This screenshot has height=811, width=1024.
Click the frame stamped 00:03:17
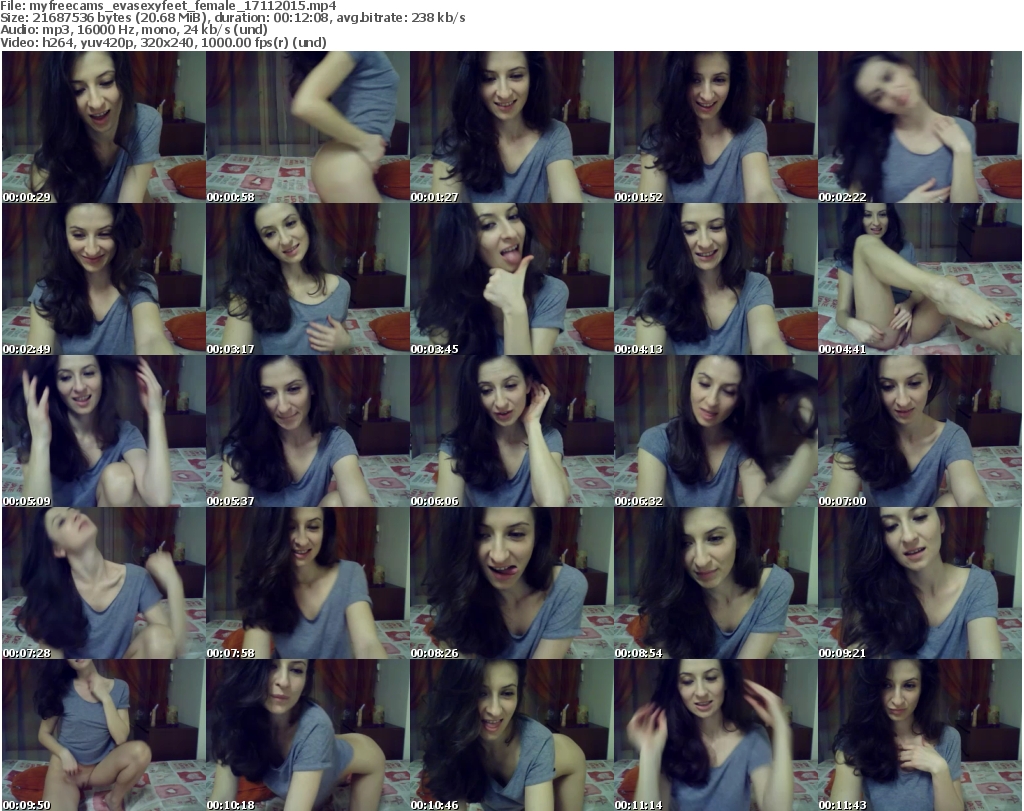[x=308, y=279]
